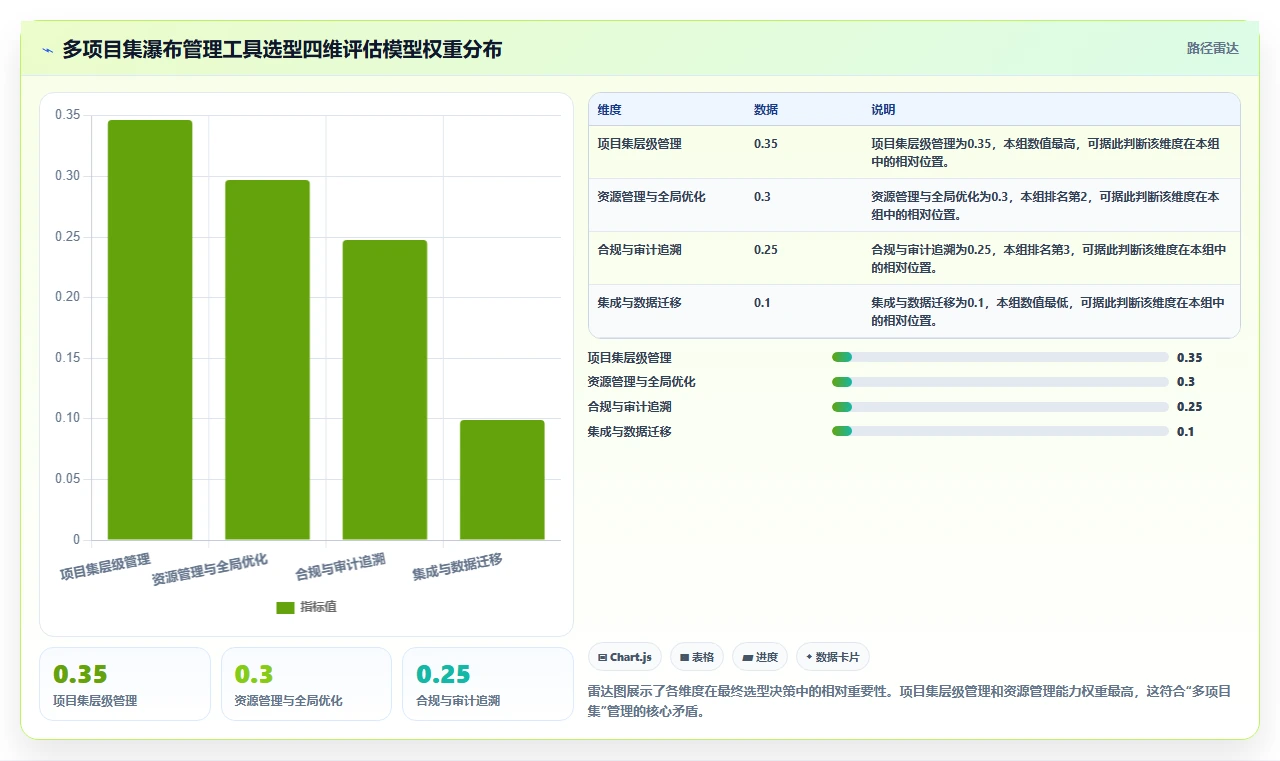Click the description text for 集成与数据迁移 row
Screen dimensions: 1280x761
click(1046, 312)
